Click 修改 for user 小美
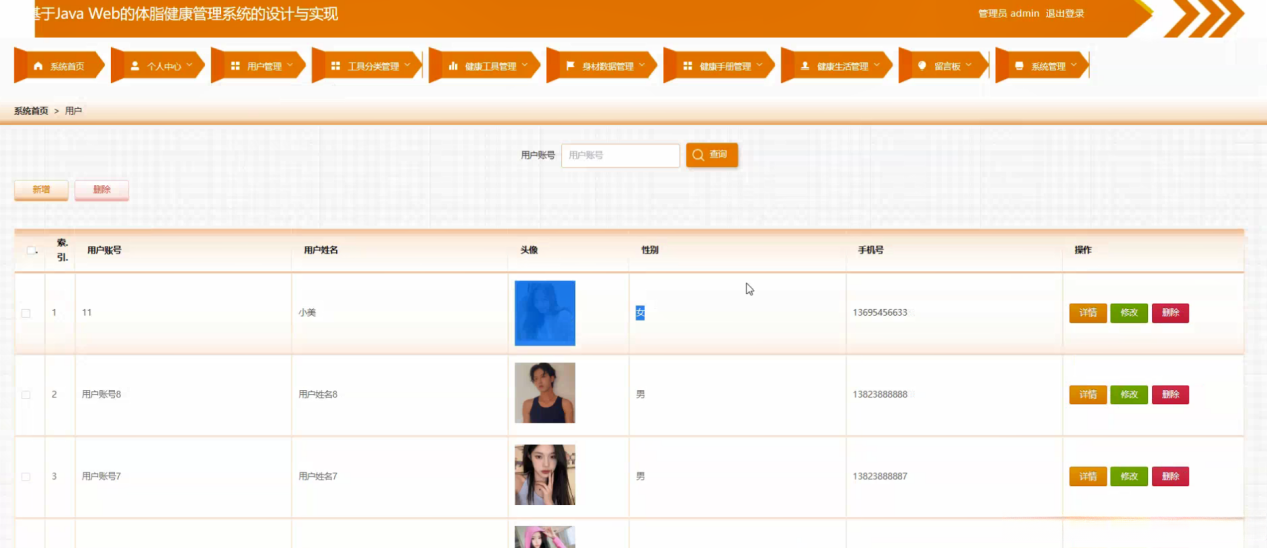Viewport: 1267px width, 548px height. pos(1129,313)
